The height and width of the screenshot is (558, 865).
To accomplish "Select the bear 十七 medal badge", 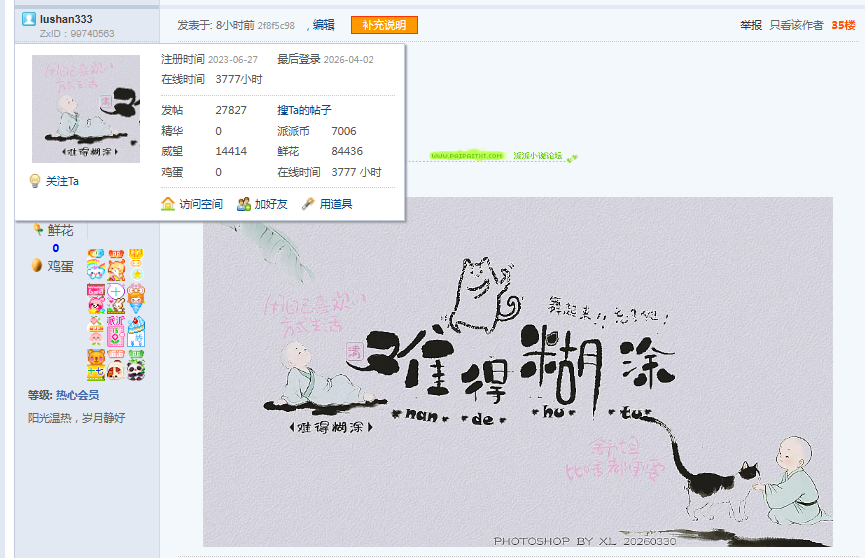I will (95, 365).
